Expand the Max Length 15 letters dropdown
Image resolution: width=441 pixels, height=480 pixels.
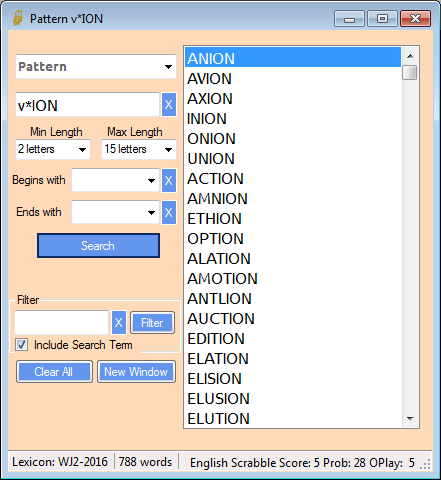[x=139, y=149]
